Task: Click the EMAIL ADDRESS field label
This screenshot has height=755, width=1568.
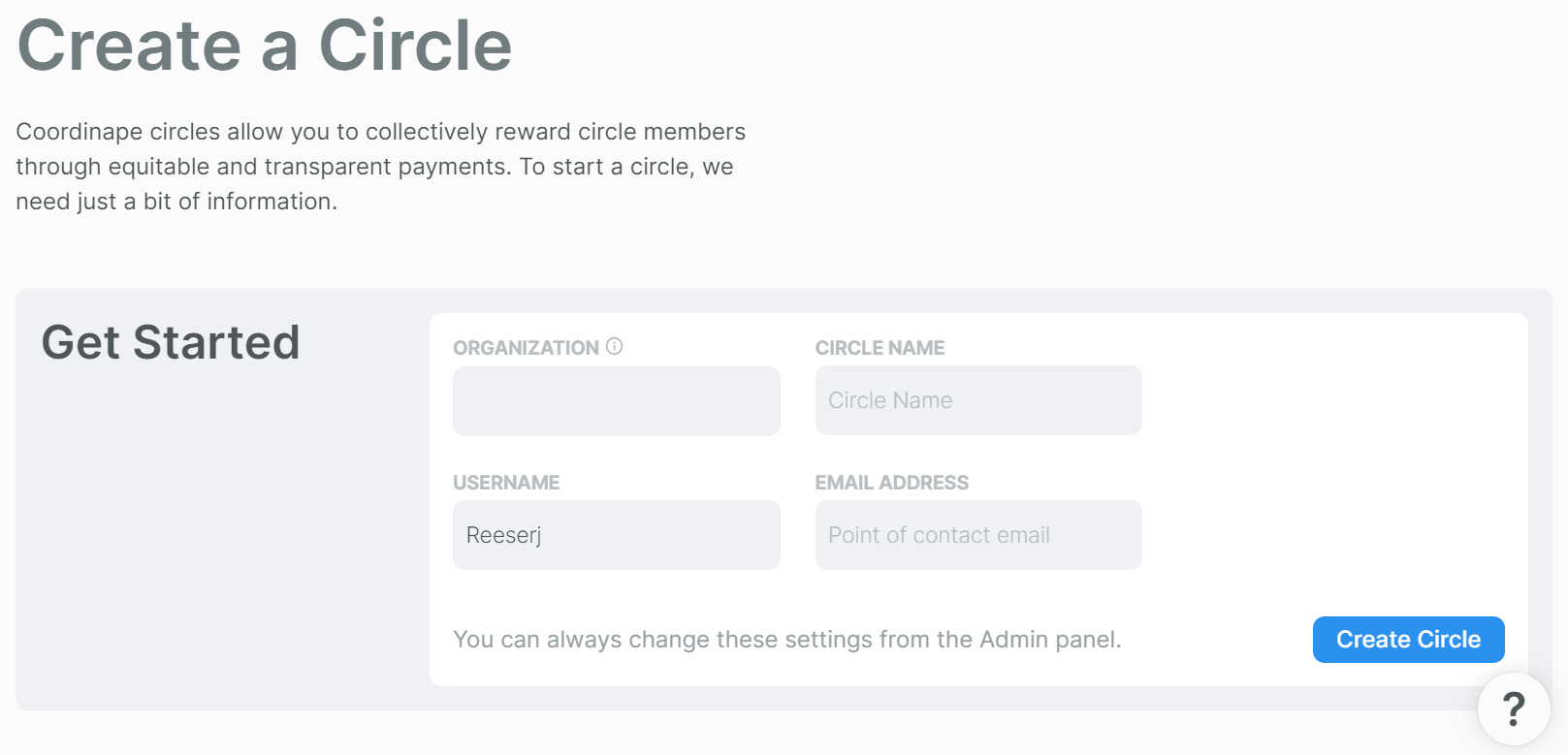Action: coord(892,483)
